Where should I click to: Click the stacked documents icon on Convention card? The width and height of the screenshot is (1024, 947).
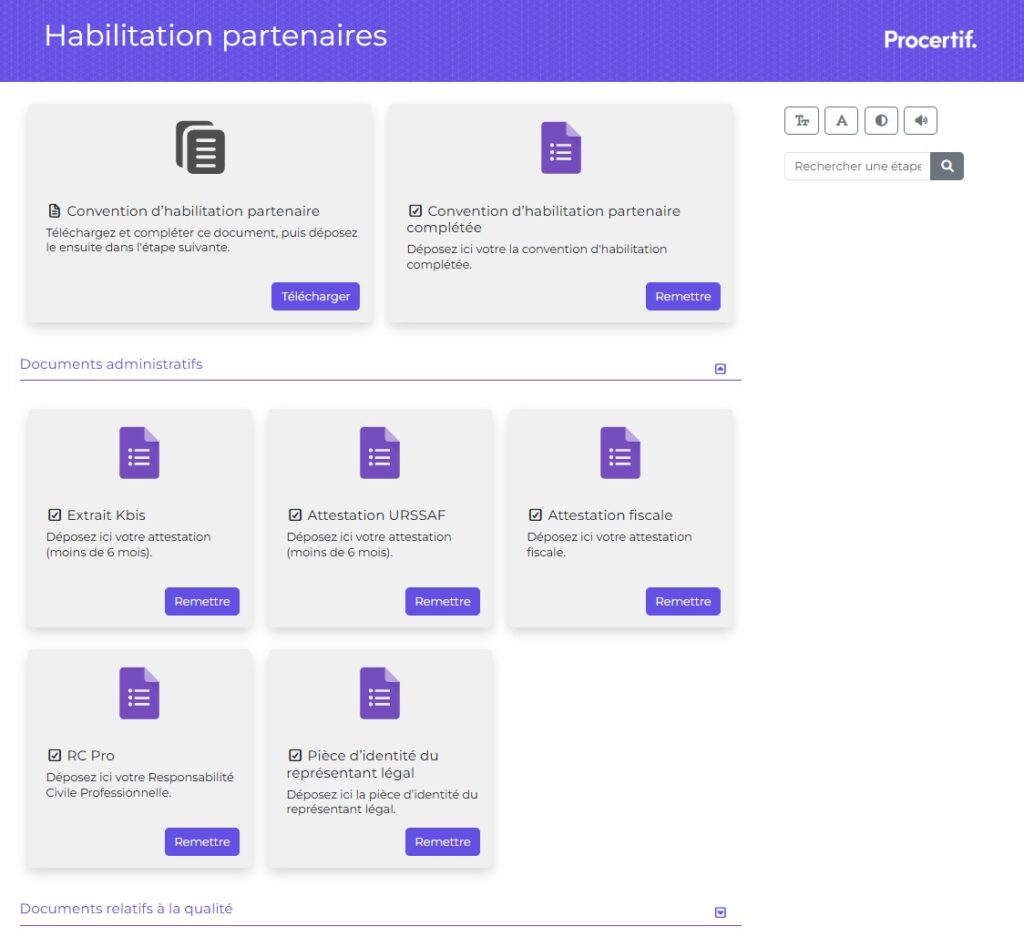click(x=200, y=148)
